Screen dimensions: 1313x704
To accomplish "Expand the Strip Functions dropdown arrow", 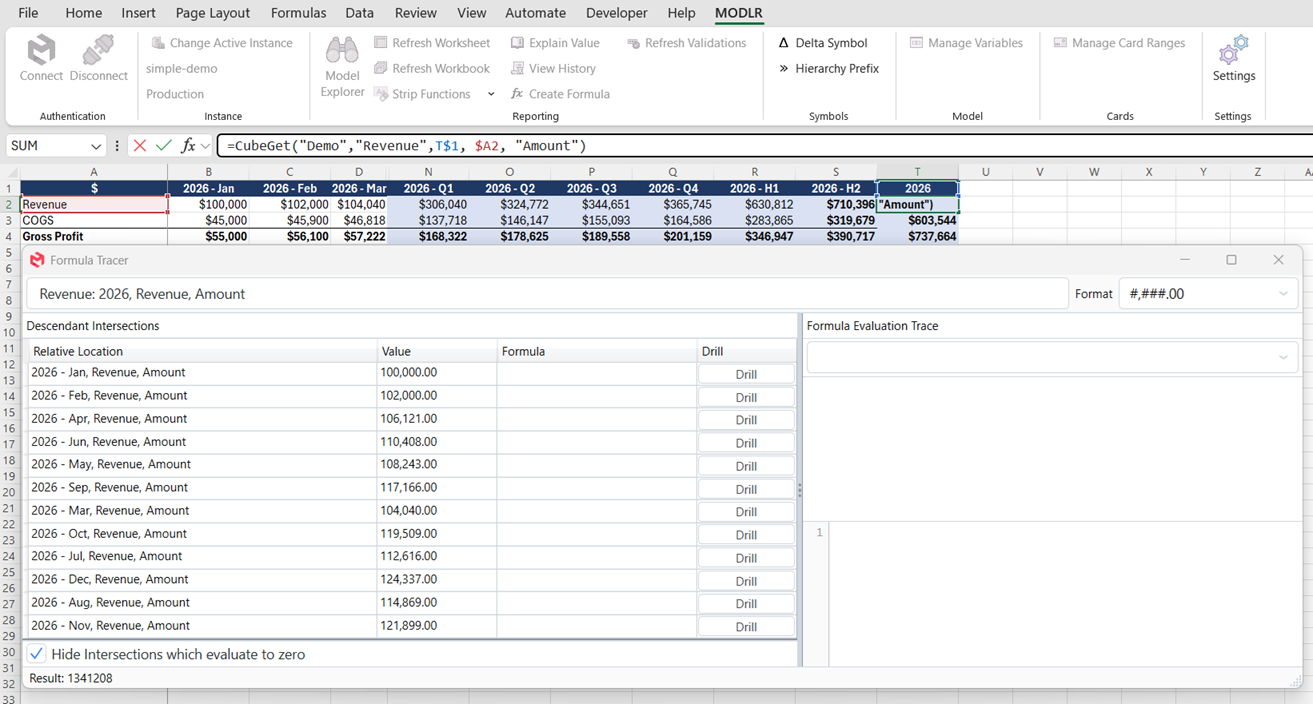I will 491,94.
